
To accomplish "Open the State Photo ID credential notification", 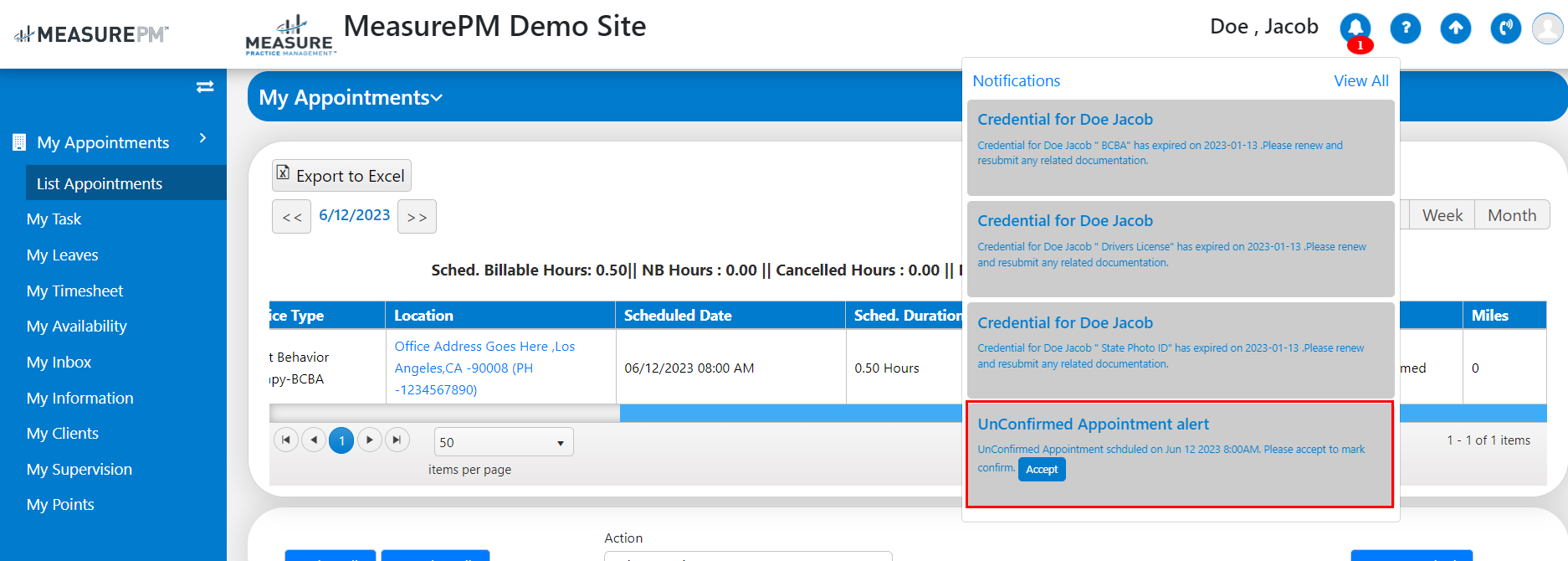I will (x=1181, y=350).
